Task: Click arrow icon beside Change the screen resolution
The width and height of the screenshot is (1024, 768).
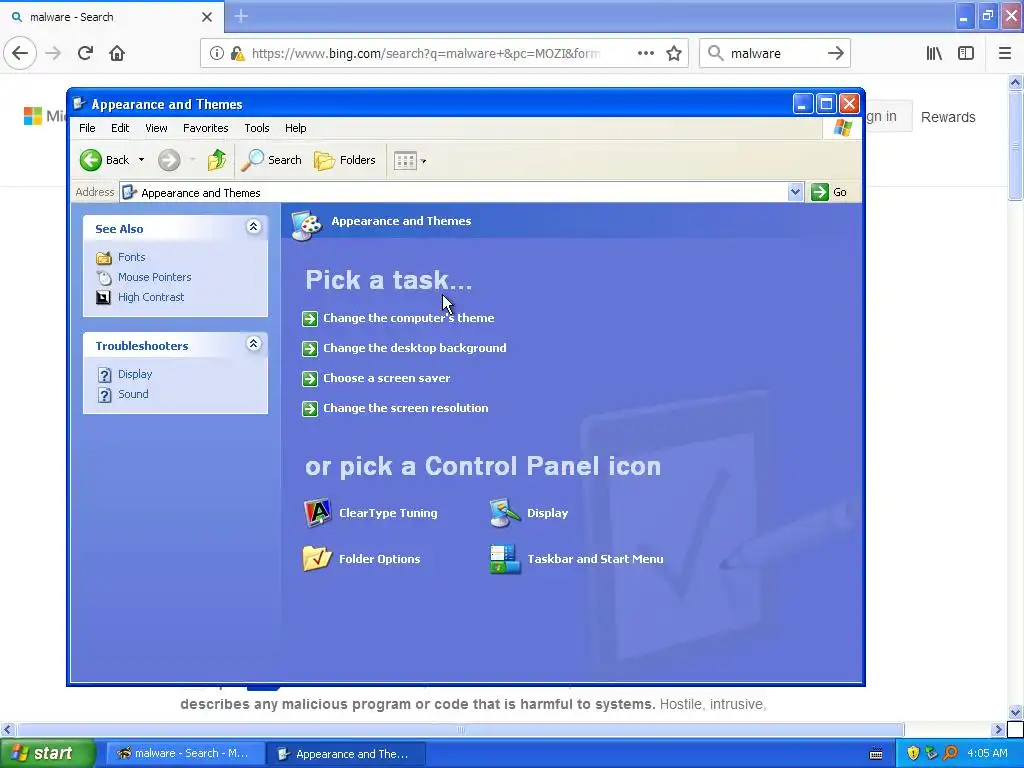Action: [310, 409]
